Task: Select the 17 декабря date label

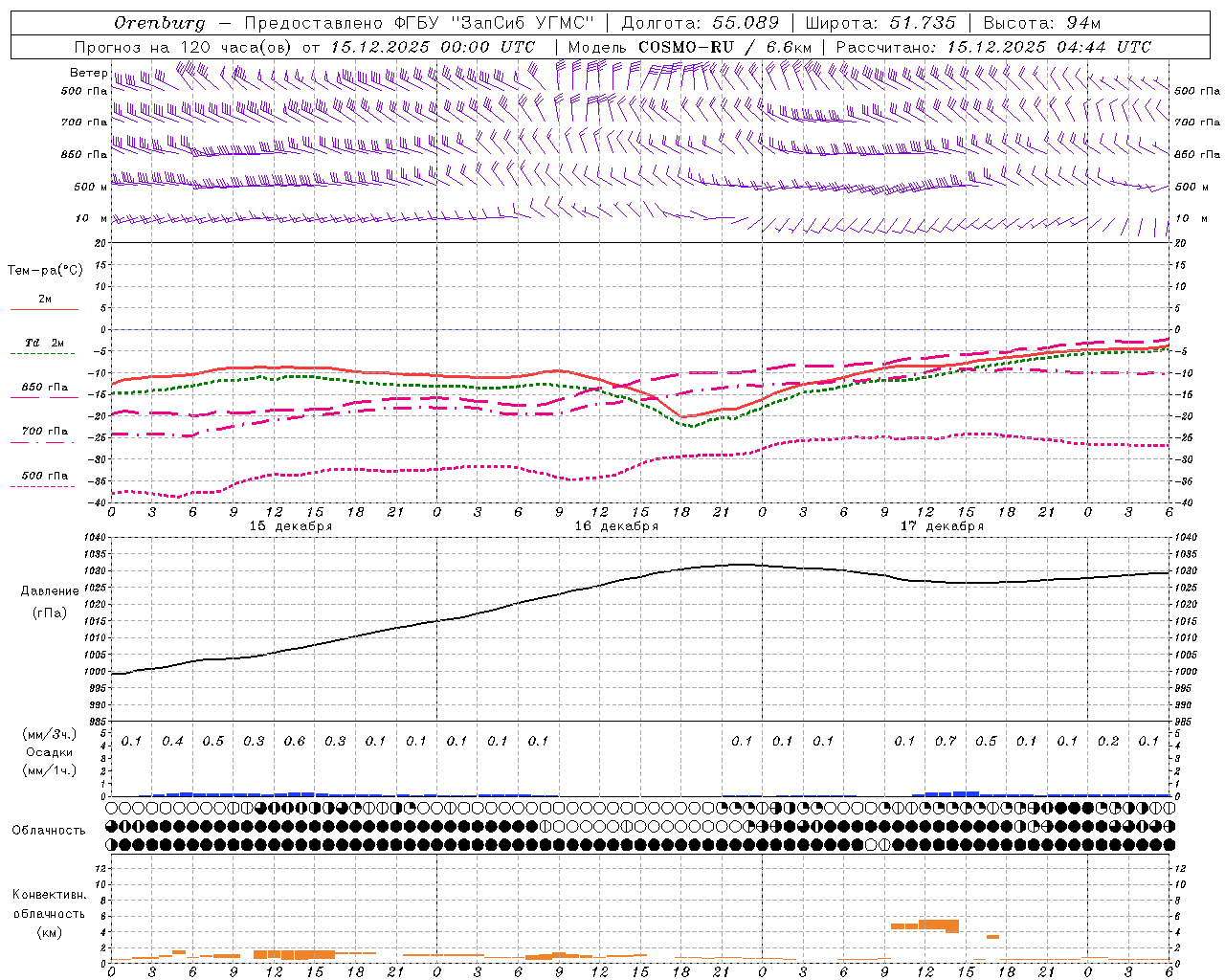Action: click(x=942, y=526)
